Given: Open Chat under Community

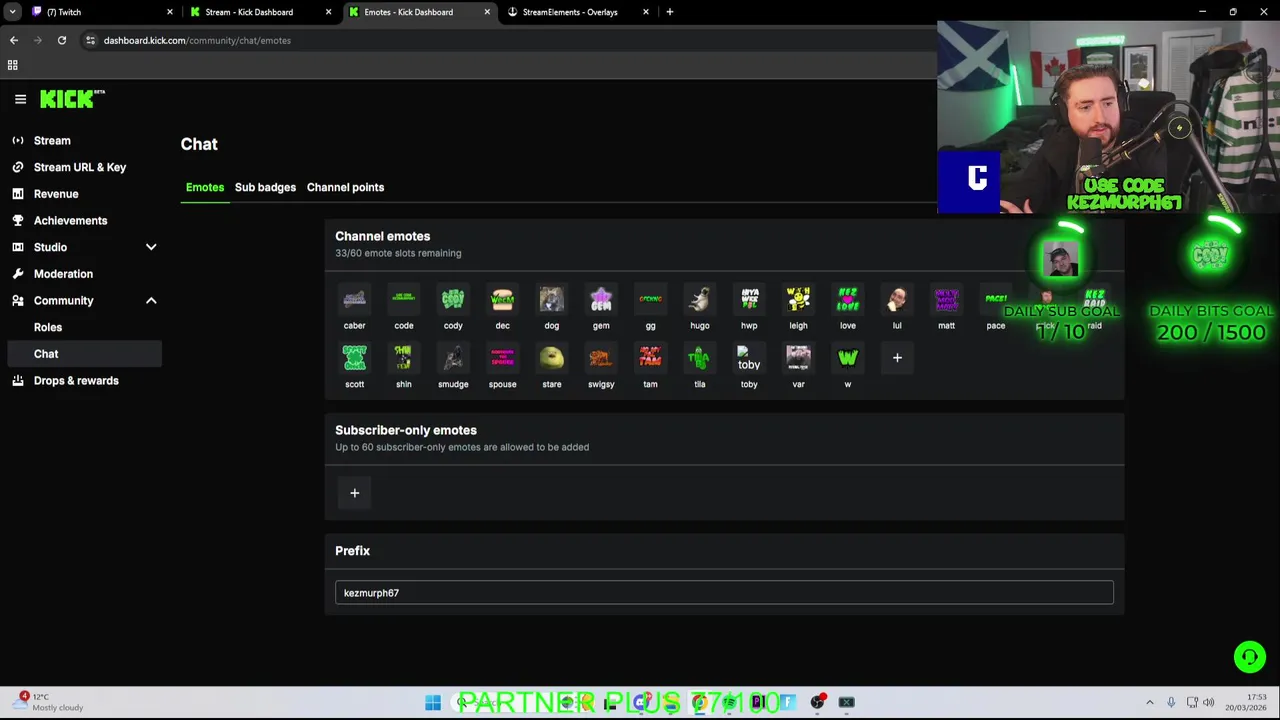Looking at the screenshot, I should tap(84, 354).
